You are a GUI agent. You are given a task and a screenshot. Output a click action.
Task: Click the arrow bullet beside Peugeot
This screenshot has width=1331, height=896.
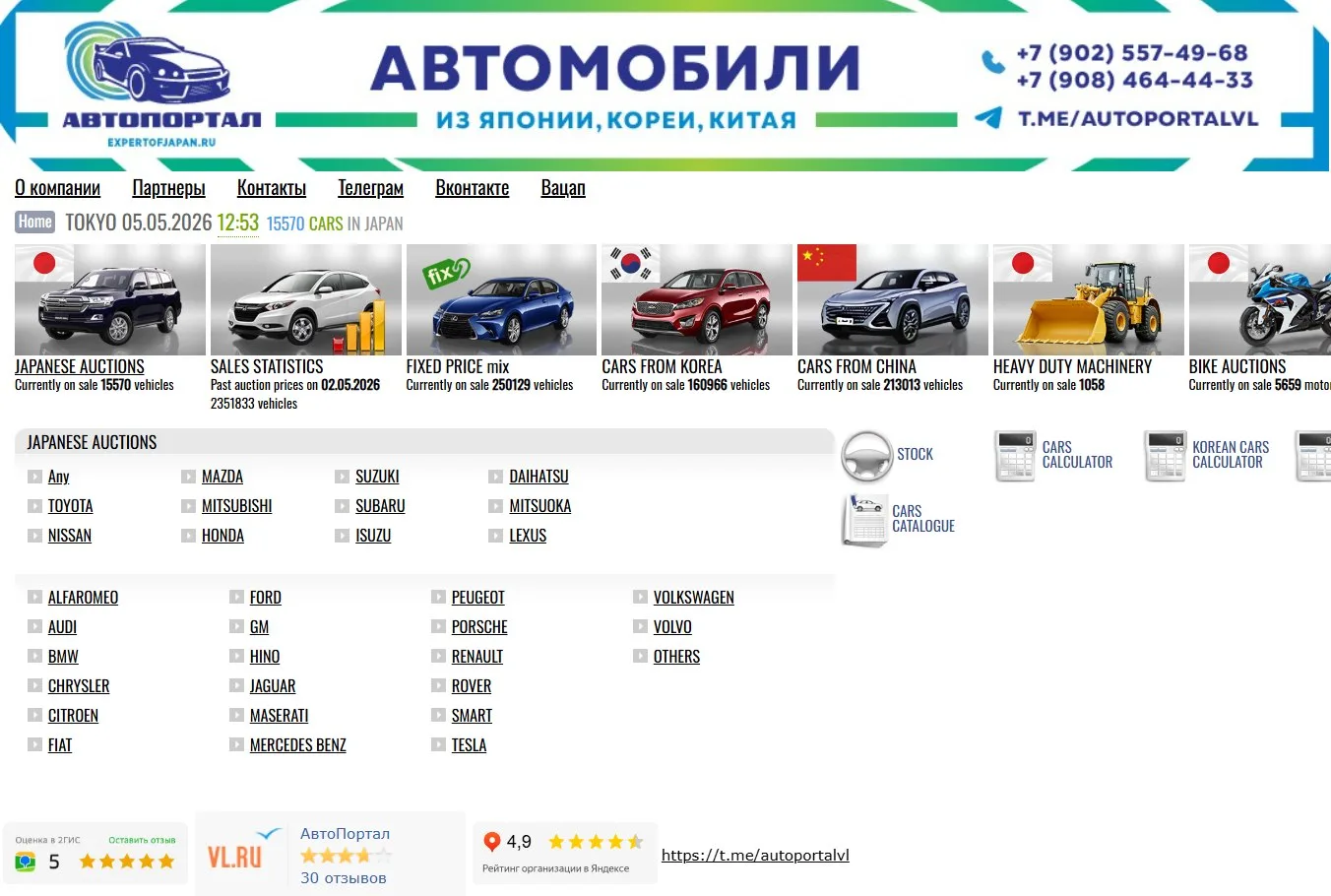(439, 597)
